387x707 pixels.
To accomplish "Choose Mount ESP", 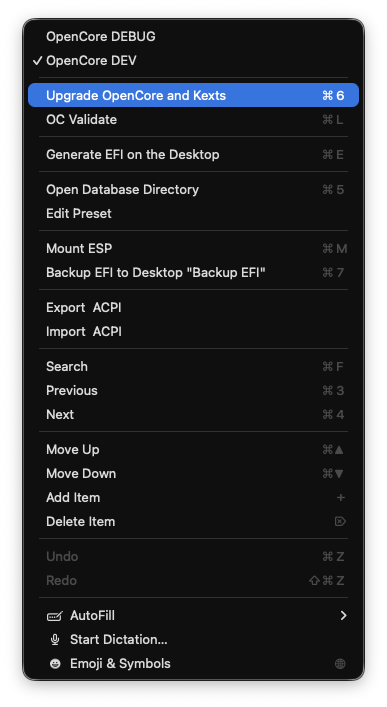I will pyautogui.click(x=194, y=248).
